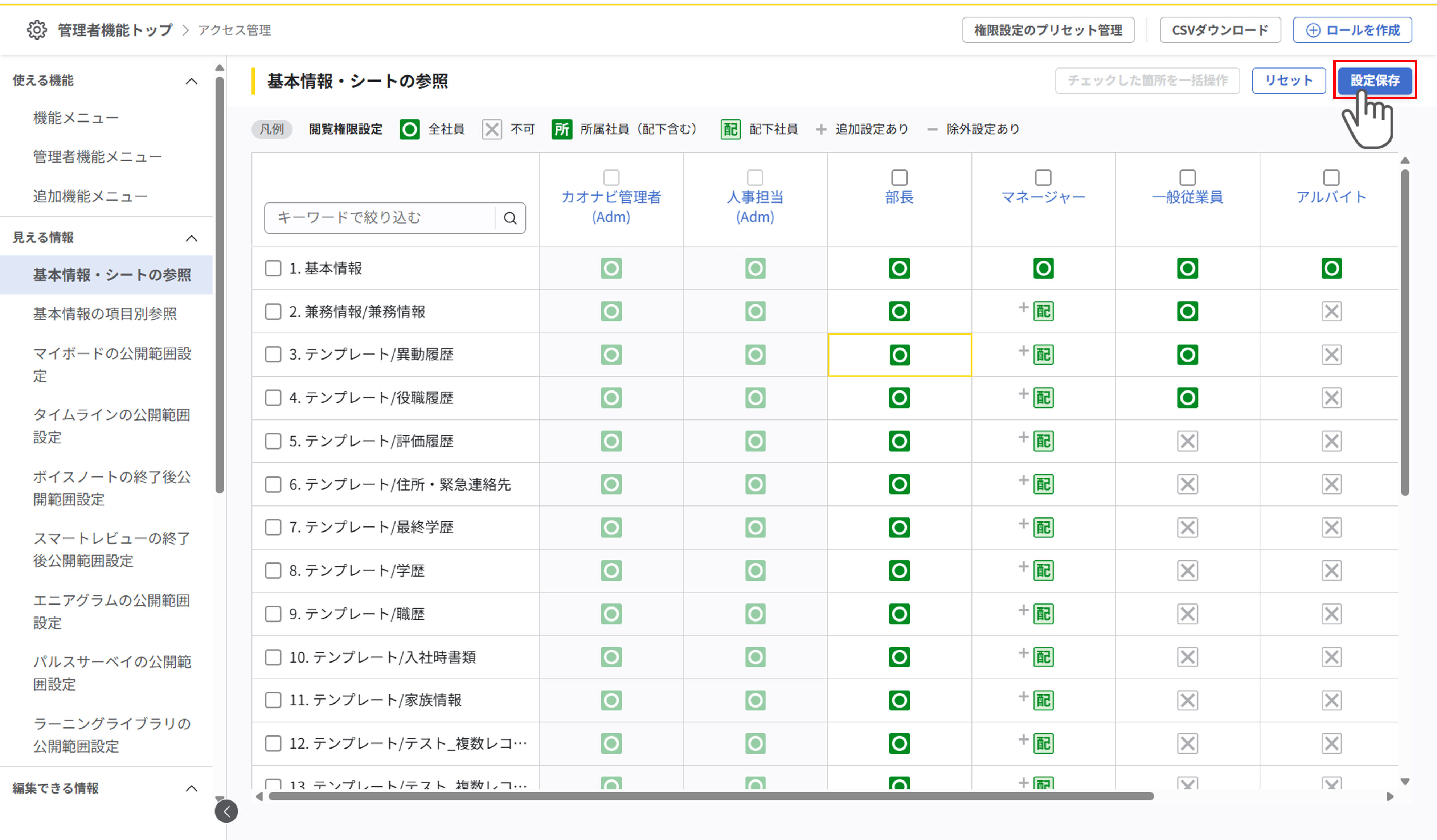Viewport: 1437px width, 840px height.
Task: Check the マネージャー column checkbox
Action: [1043, 177]
